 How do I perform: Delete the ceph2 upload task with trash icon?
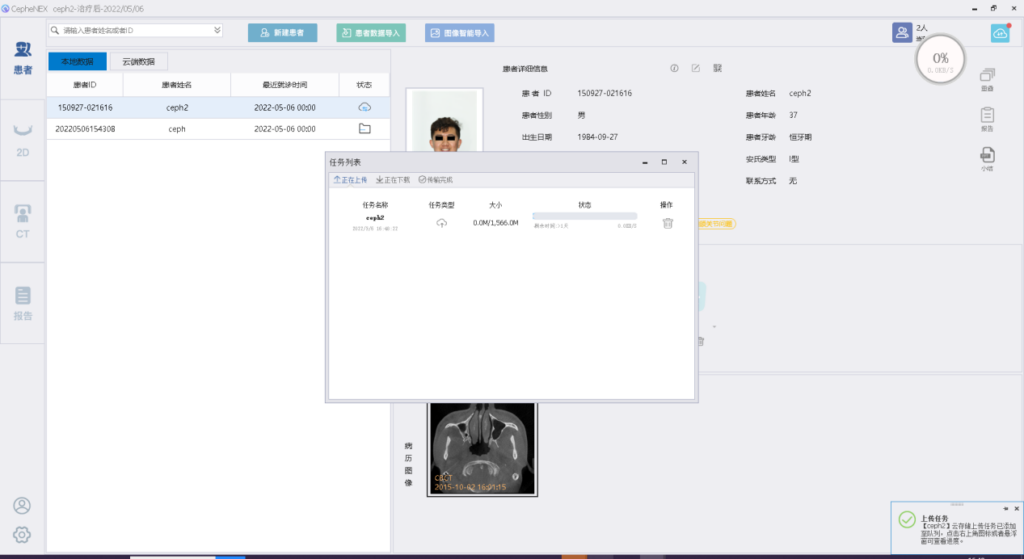point(667,223)
